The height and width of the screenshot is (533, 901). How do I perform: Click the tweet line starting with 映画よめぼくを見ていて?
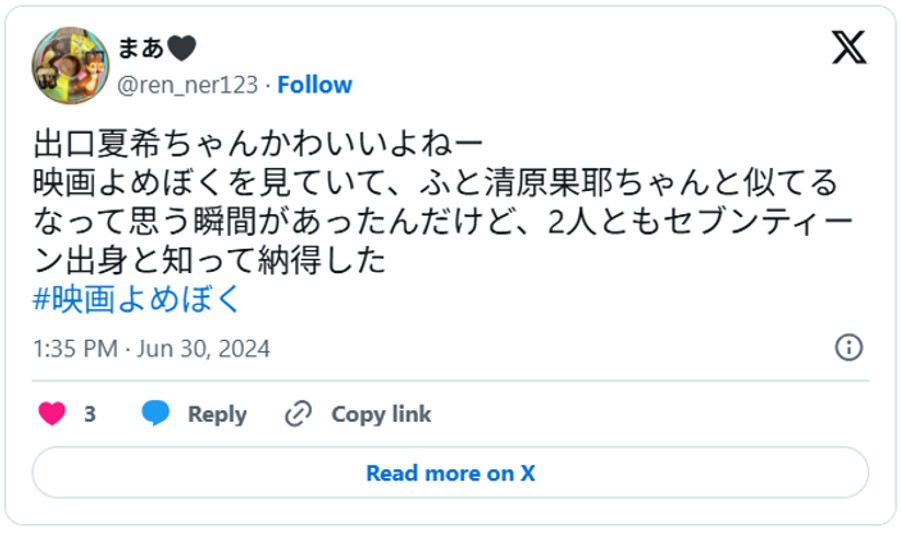(x=435, y=184)
